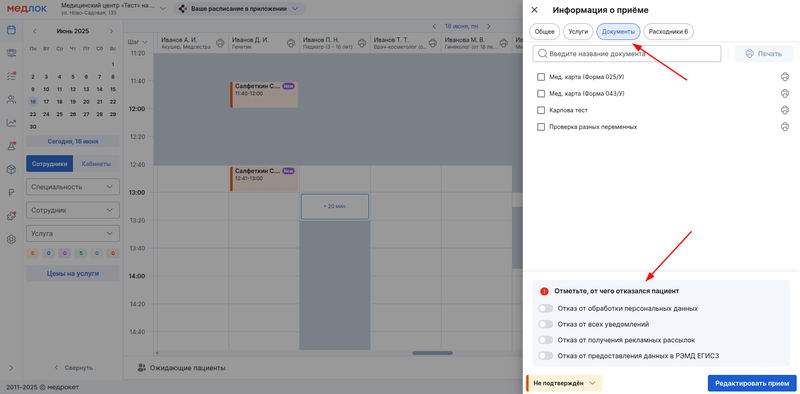Expand the Услуга filter dropdown
The height and width of the screenshot is (394, 800).
[x=72, y=233]
